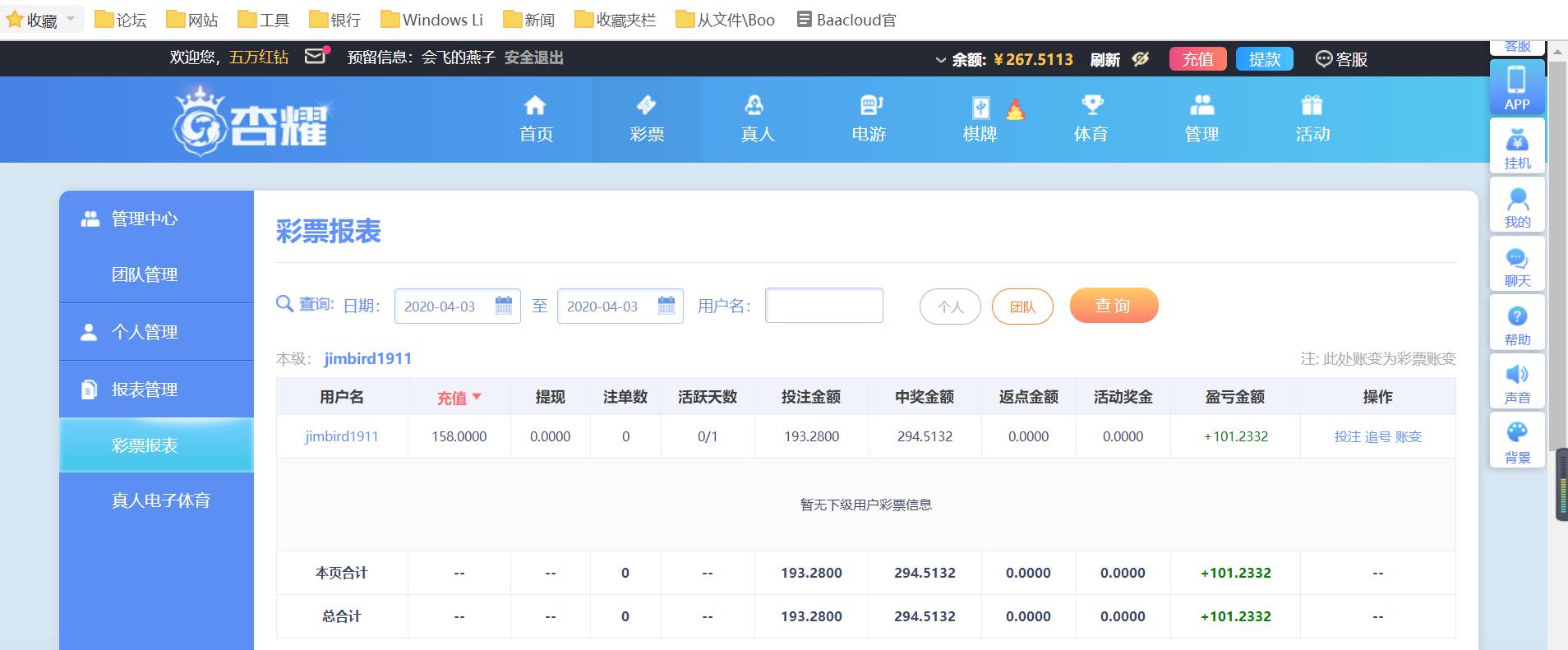This screenshot has width=1568, height=650.
Task: Open the 背景 color palette icon
Action: tap(1516, 433)
